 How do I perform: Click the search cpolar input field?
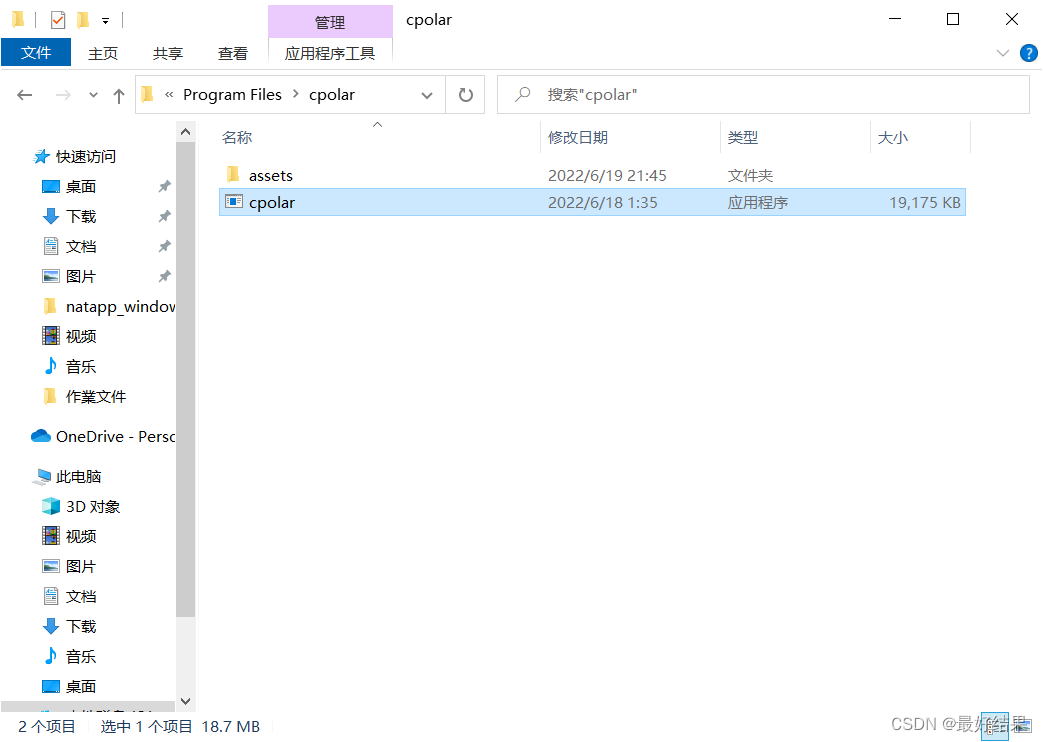tap(763, 95)
